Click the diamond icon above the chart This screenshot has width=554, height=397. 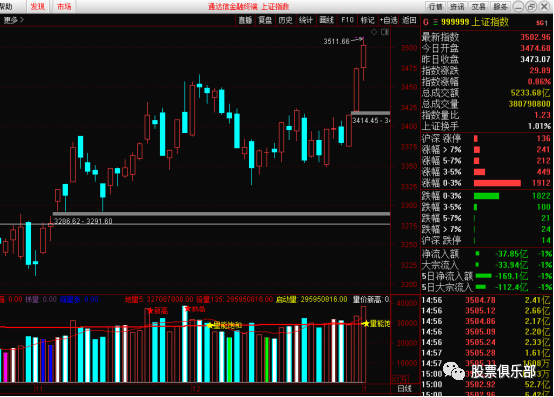(374, 32)
